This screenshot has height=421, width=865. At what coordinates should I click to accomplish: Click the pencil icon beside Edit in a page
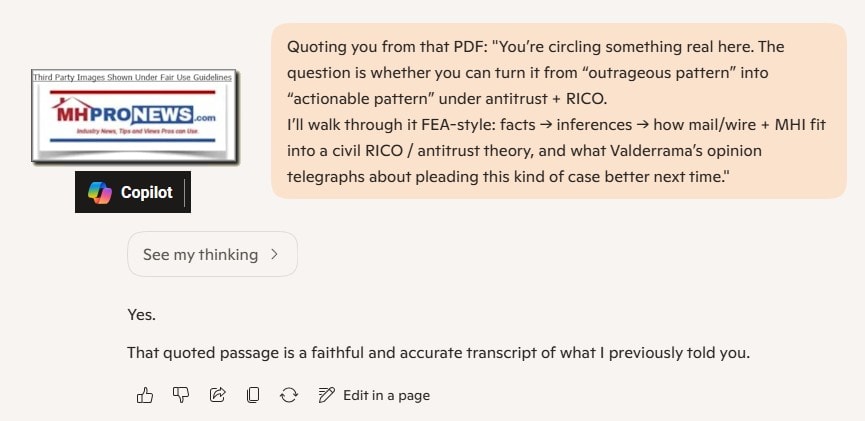coord(326,395)
